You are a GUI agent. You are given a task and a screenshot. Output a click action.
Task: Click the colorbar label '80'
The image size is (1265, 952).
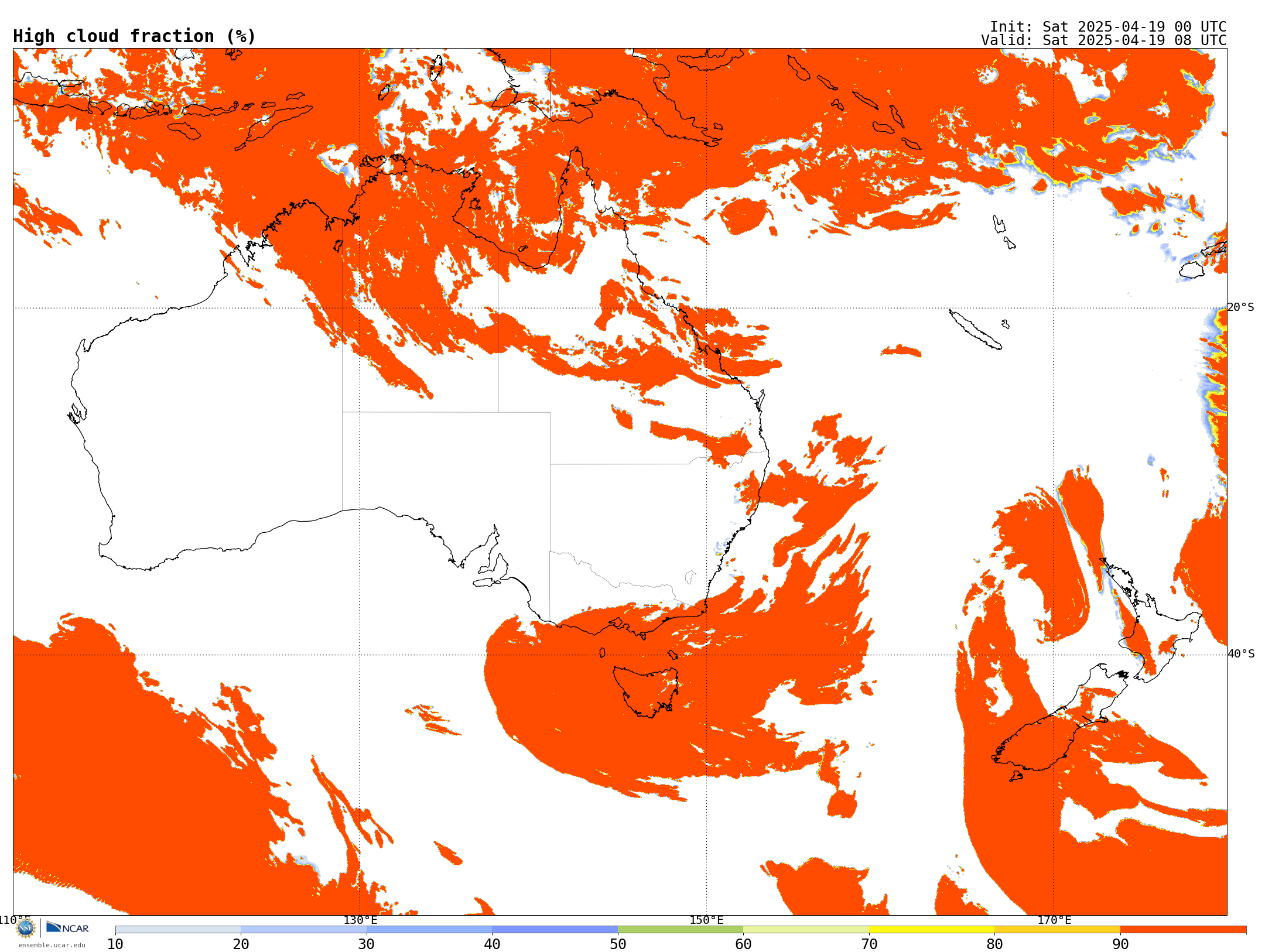point(994,944)
